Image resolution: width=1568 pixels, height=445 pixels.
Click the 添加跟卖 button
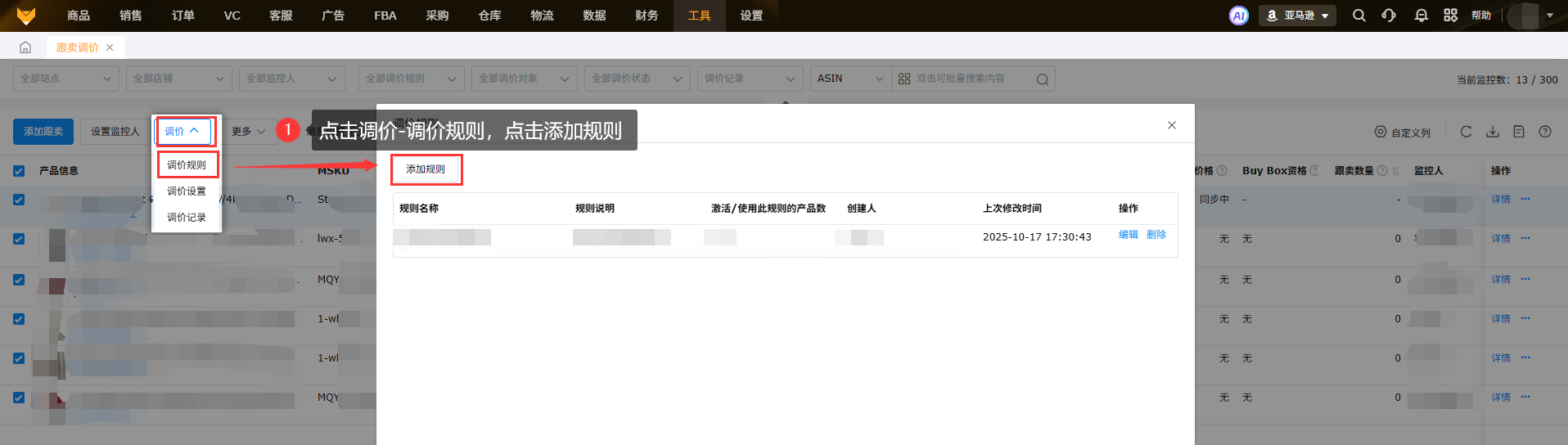43,132
